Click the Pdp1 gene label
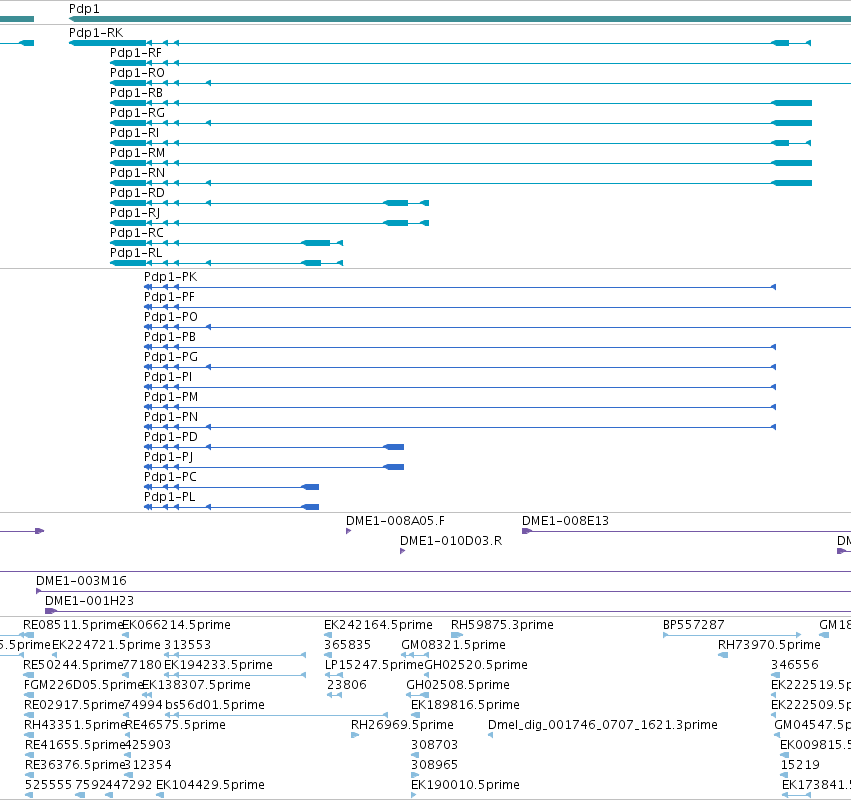 [x=84, y=9]
